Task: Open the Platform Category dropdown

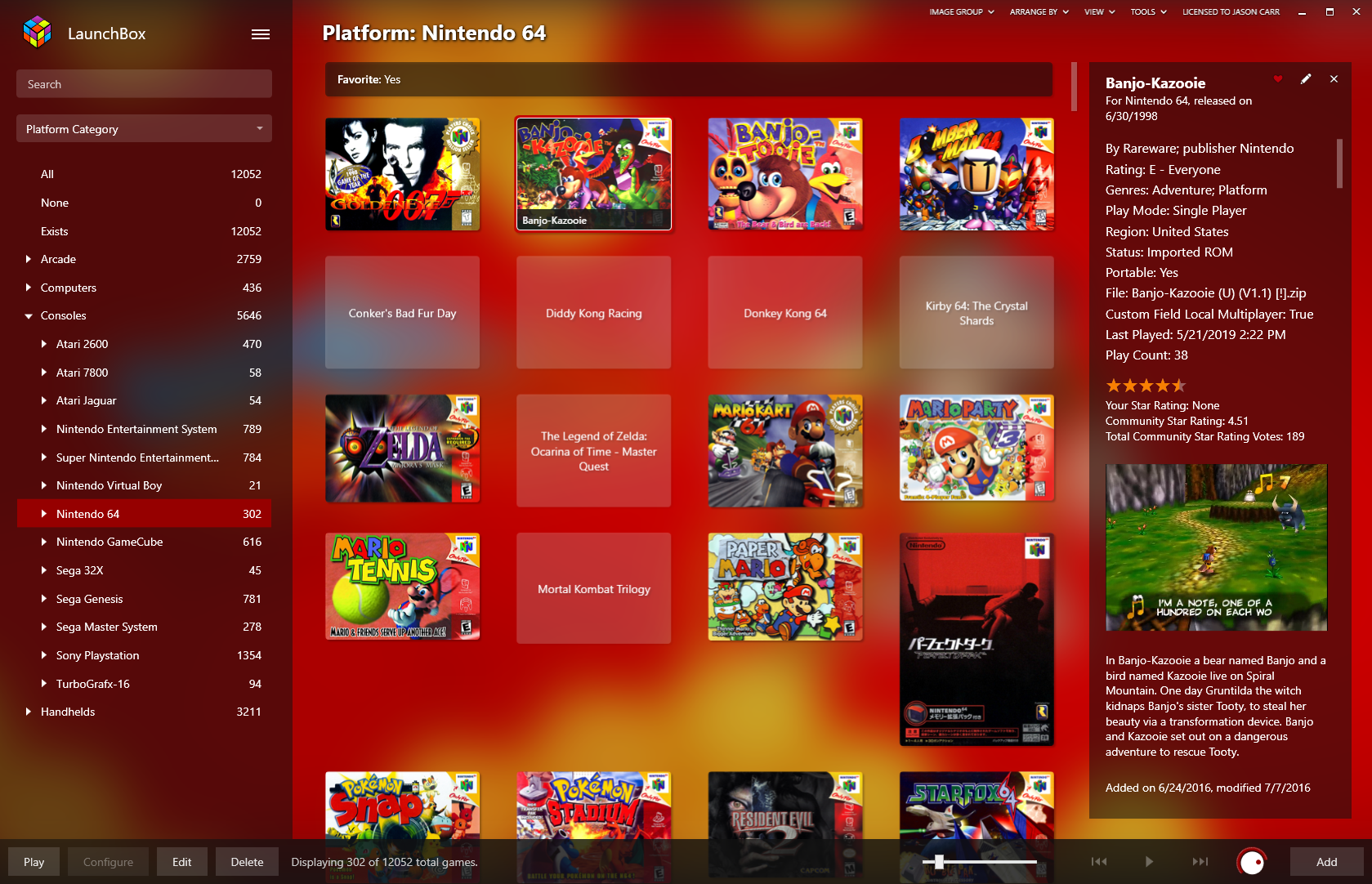Action: coord(144,128)
